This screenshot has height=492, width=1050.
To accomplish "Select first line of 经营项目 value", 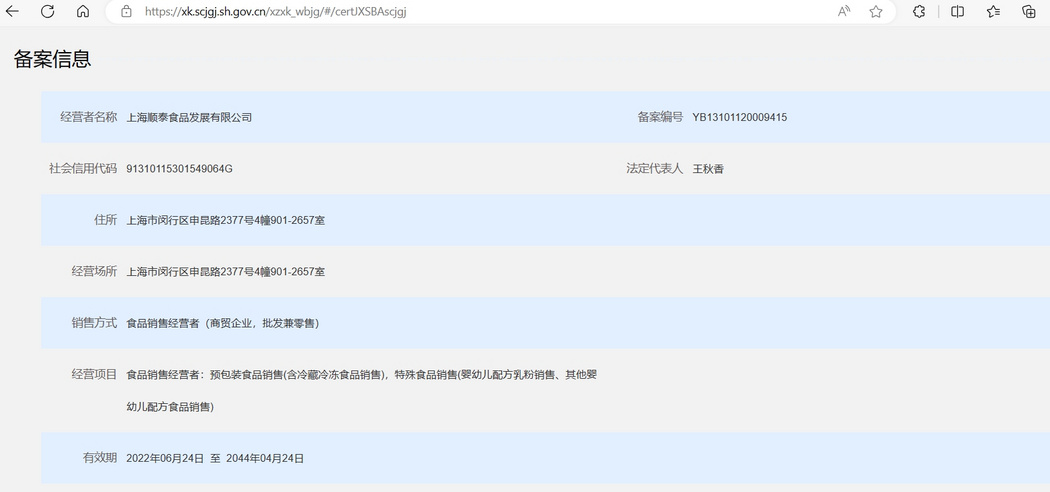I will pos(362,375).
